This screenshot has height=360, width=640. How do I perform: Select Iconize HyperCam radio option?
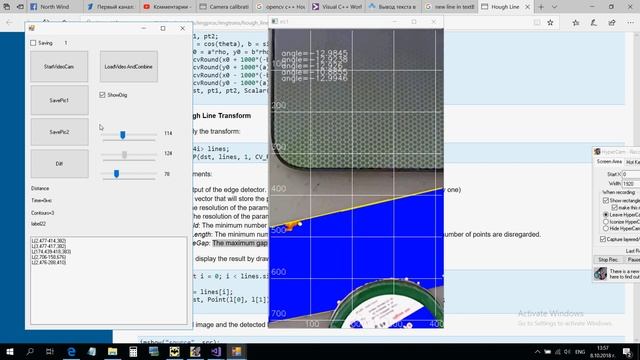click(606, 222)
